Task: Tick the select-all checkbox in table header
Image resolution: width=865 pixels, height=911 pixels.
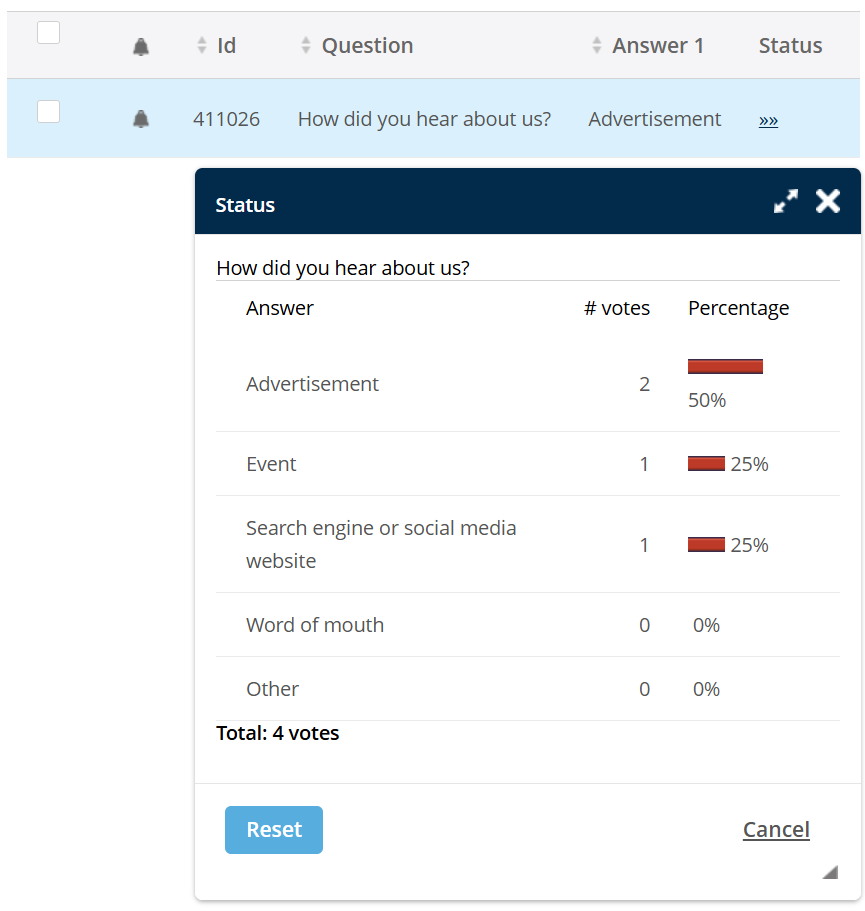Action: [x=48, y=33]
